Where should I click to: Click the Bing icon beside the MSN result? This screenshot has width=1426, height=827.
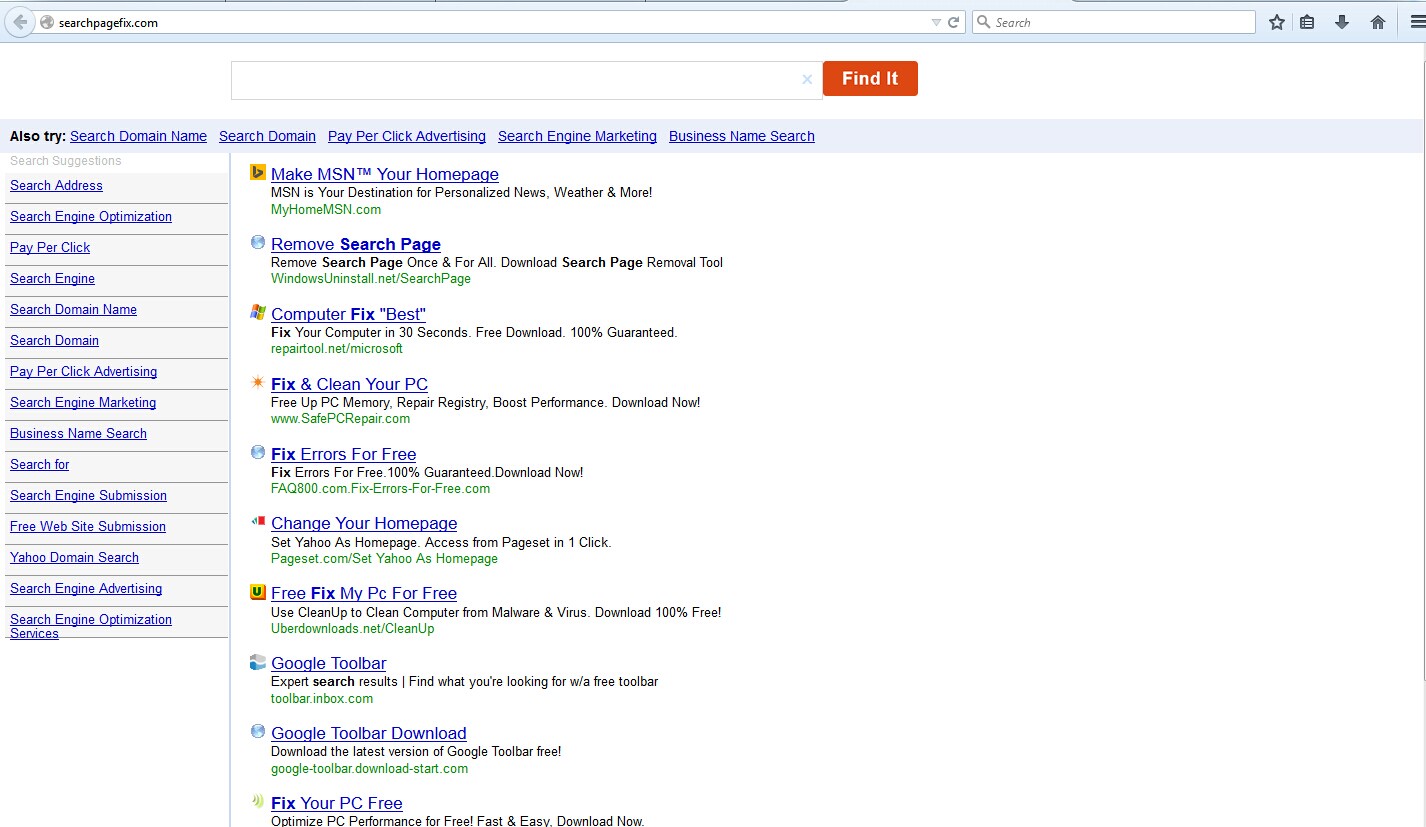pos(258,172)
